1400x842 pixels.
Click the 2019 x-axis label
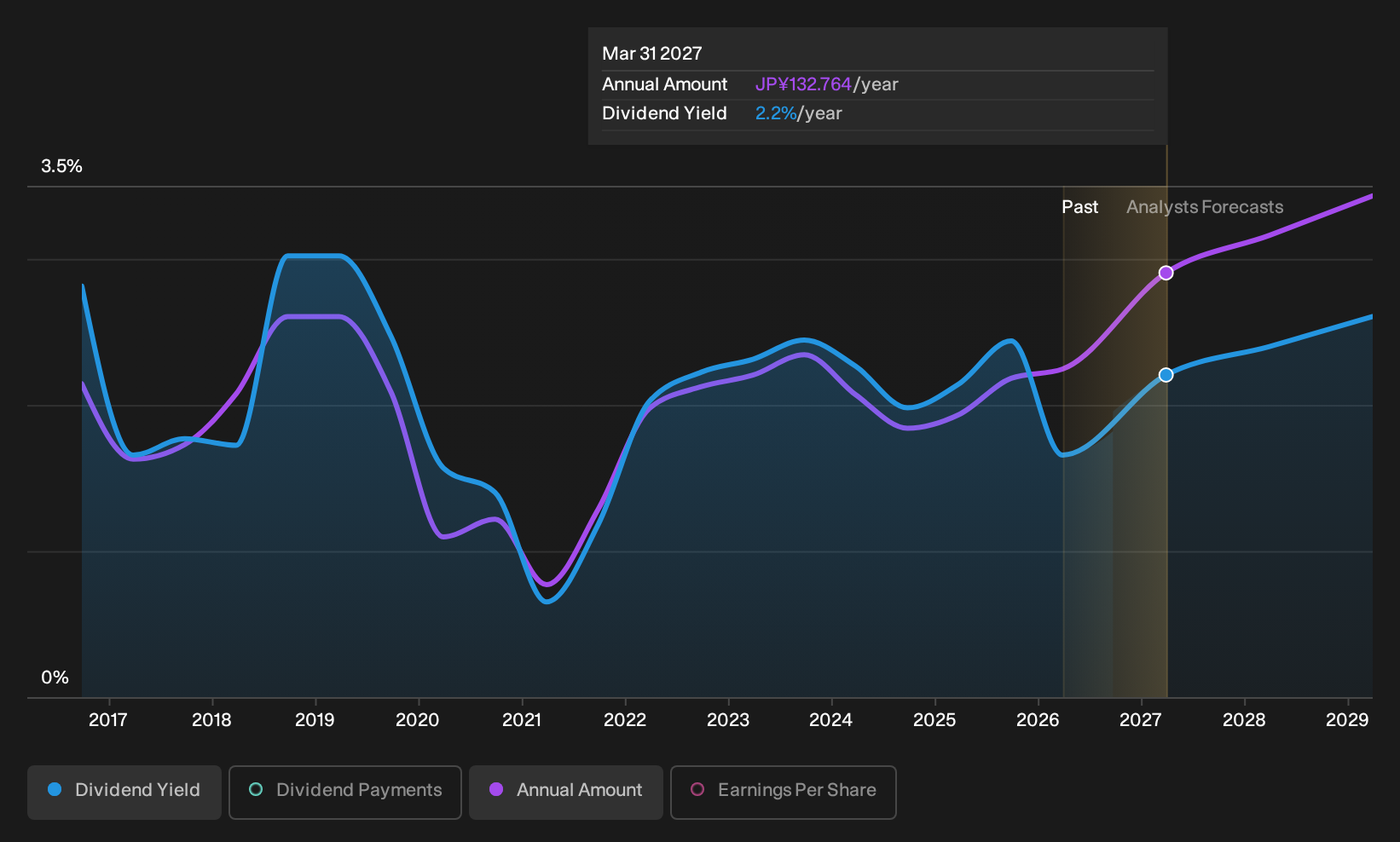[315, 720]
